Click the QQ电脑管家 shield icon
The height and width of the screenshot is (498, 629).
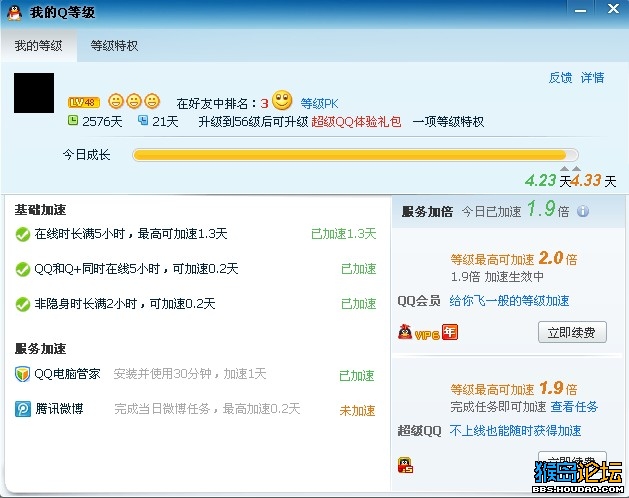[22, 374]
